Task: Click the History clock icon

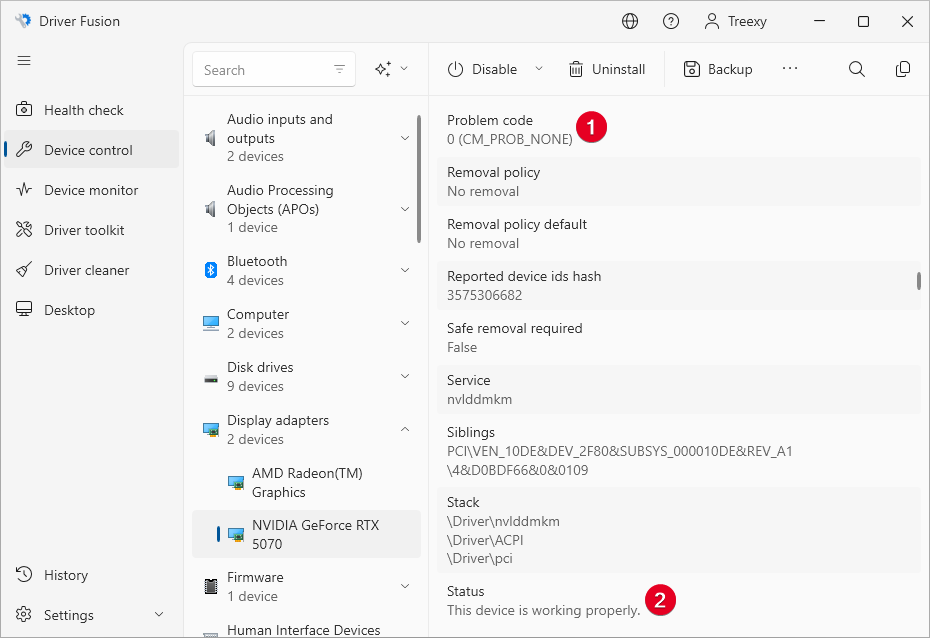Action: pos(24,575)
